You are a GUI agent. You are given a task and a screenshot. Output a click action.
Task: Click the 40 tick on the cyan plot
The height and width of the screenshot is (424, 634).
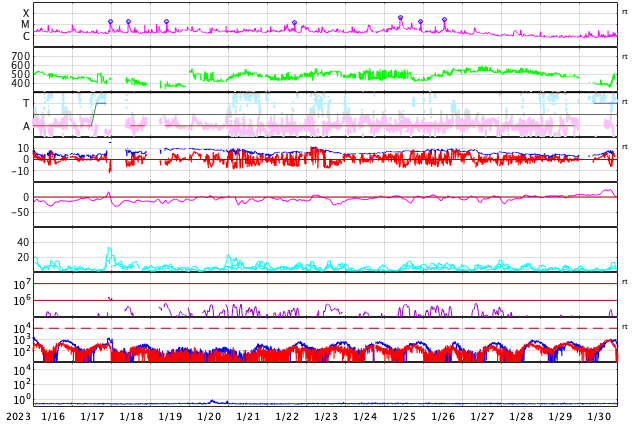23,242
